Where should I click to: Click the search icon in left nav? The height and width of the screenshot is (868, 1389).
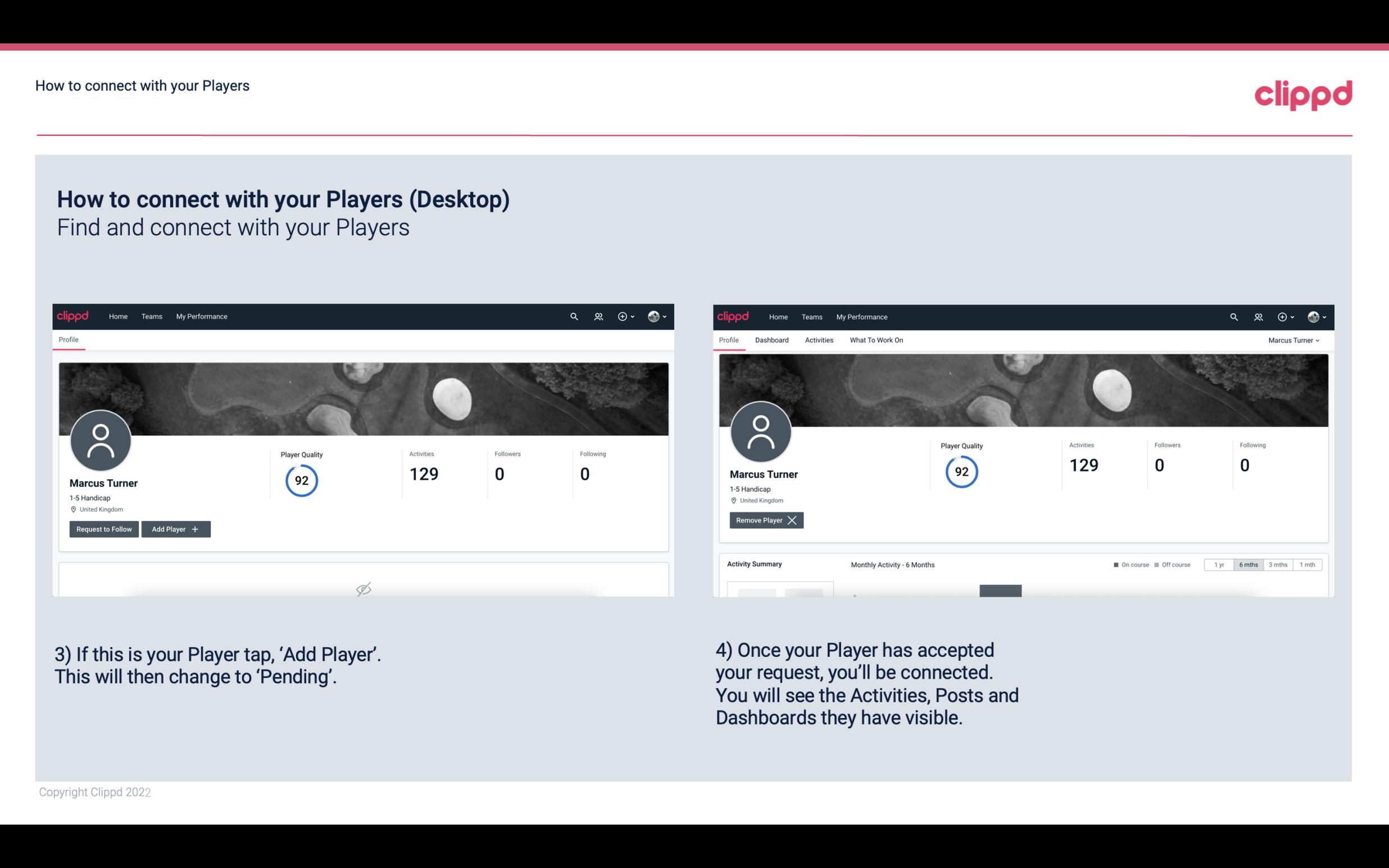574,317
